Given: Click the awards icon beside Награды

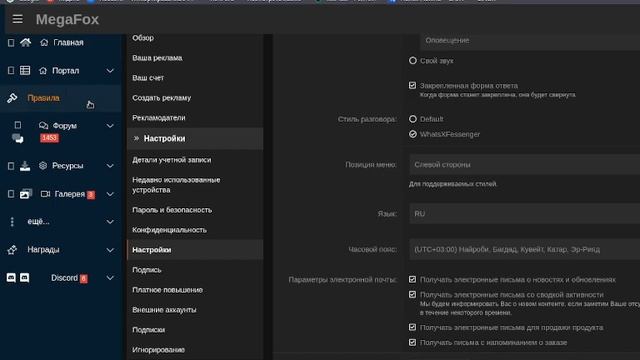Looking at the screenshot, I should (12, 250).
